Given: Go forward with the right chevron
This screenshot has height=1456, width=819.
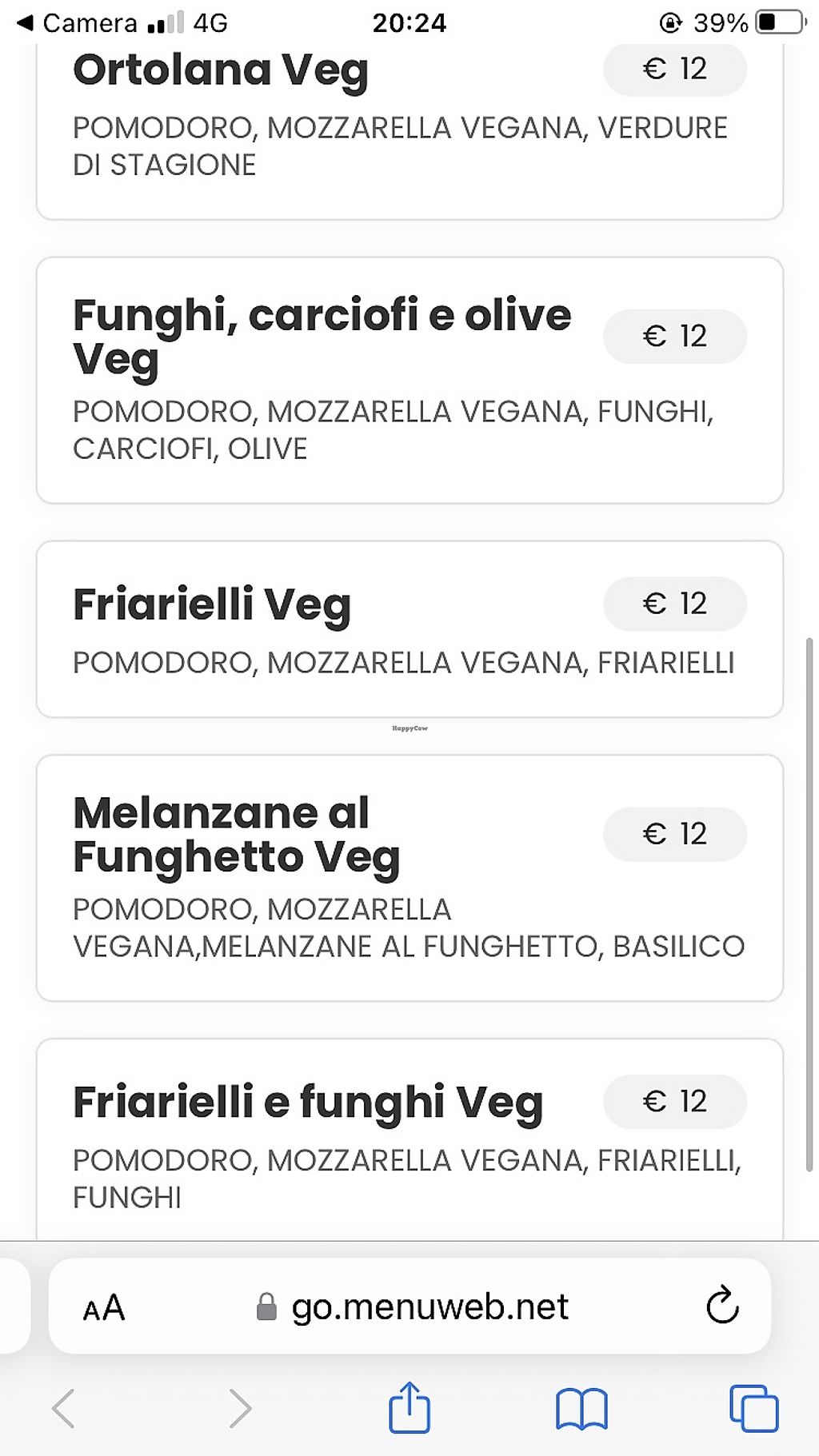Looking at the screenshot, I should (239, 1408).
